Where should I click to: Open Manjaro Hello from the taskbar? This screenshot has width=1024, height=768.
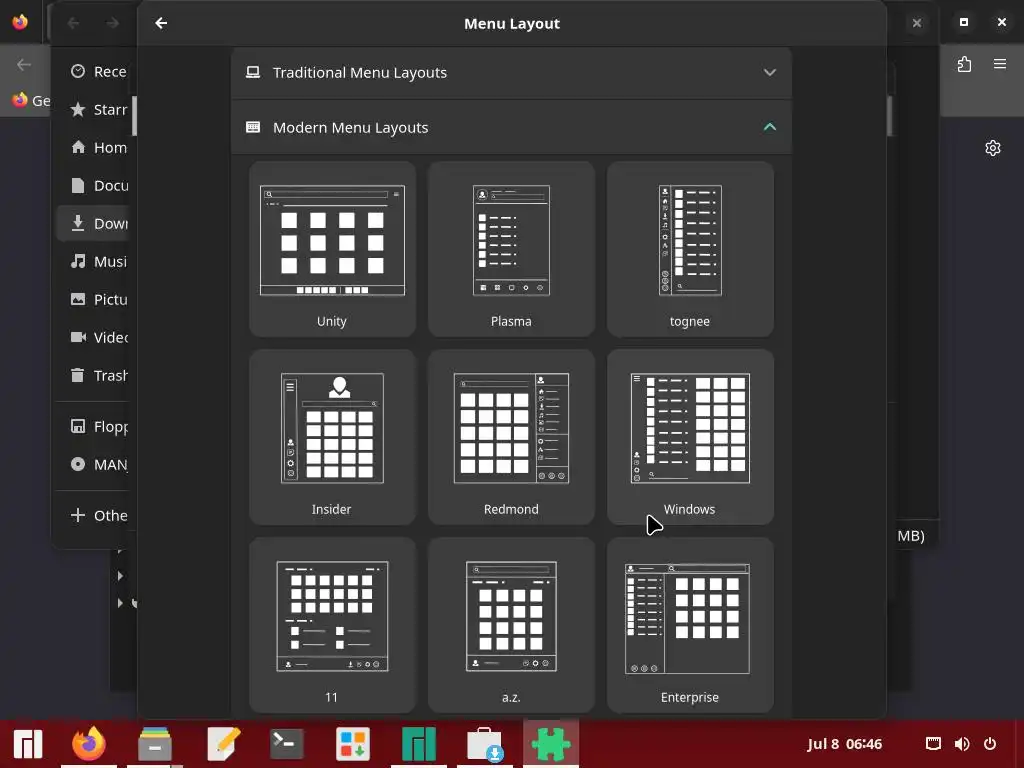point(419,744)
